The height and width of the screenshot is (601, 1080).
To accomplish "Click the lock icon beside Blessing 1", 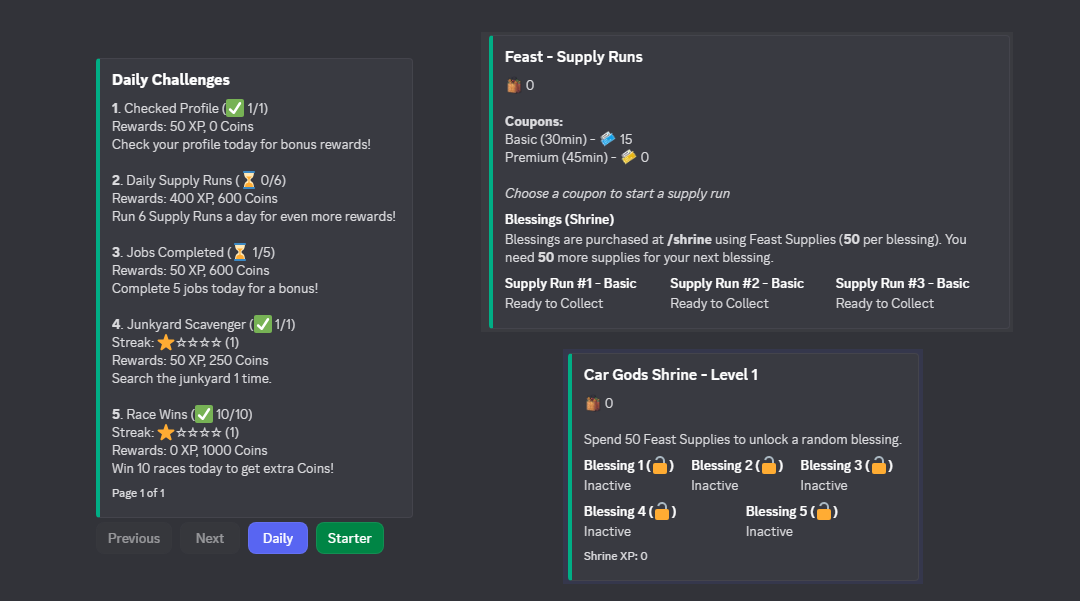I will click(660, 465).
